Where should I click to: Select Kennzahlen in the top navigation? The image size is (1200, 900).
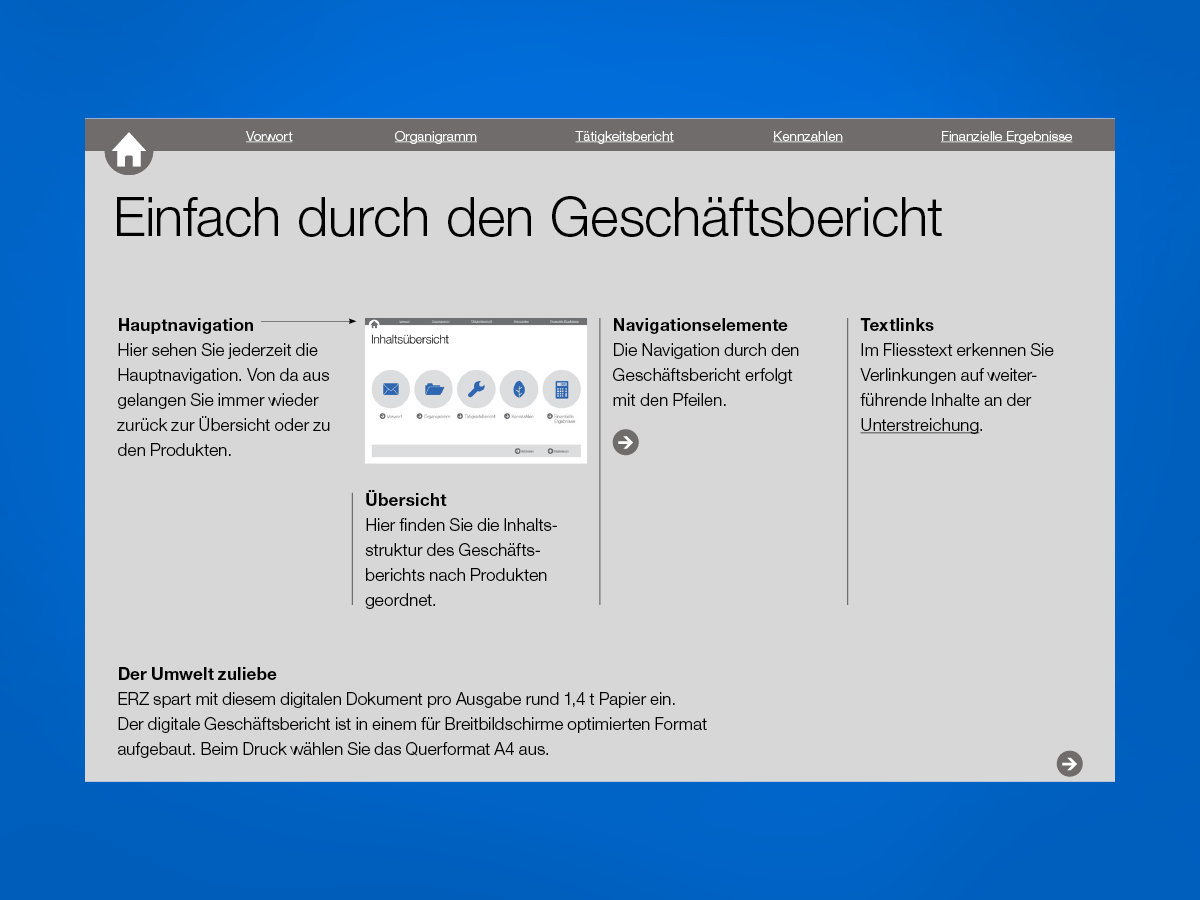pos(807,136)
